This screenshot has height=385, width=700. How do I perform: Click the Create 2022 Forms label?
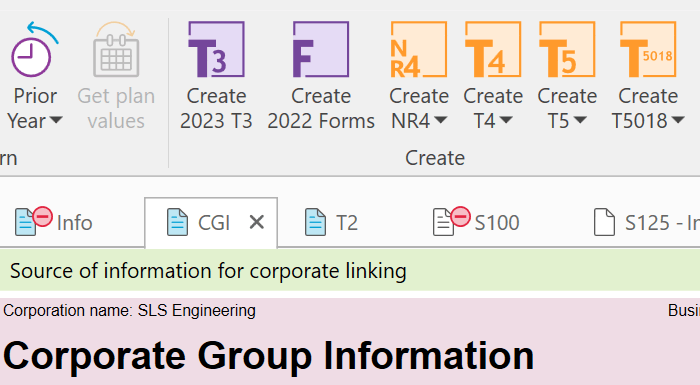[321, 109]
